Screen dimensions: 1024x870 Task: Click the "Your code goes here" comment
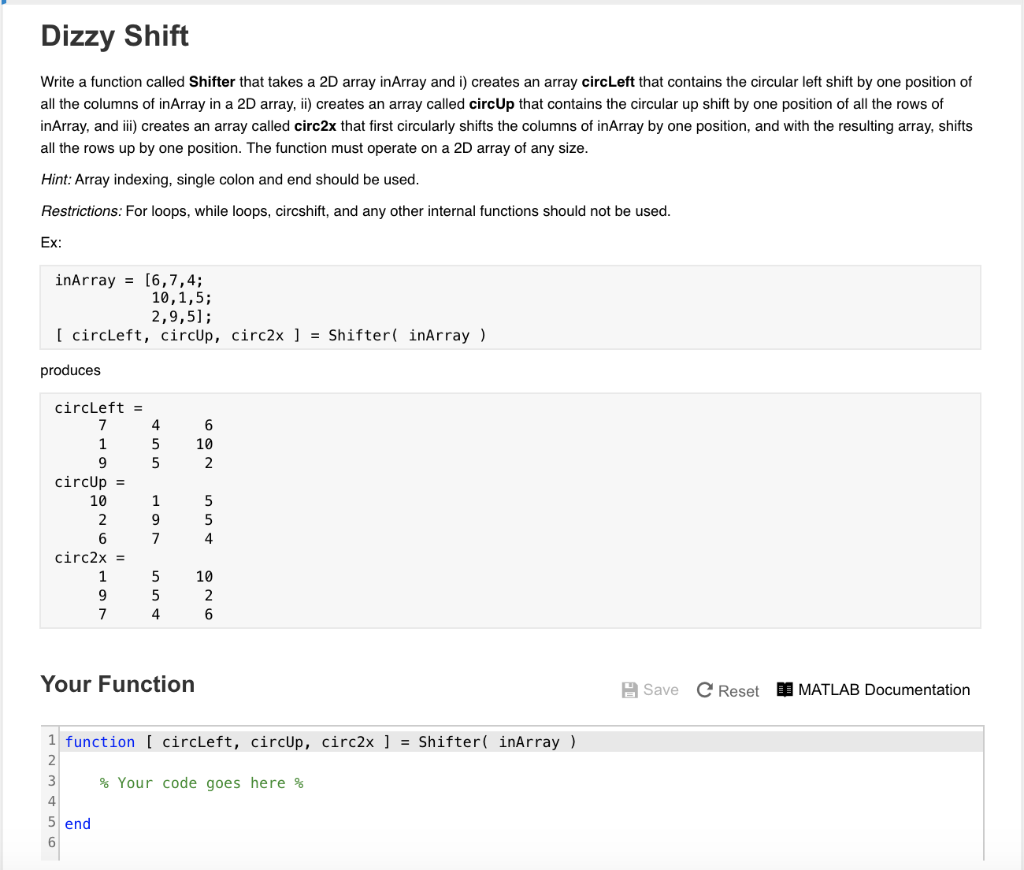pyautogui.click(x=201, y=783)
